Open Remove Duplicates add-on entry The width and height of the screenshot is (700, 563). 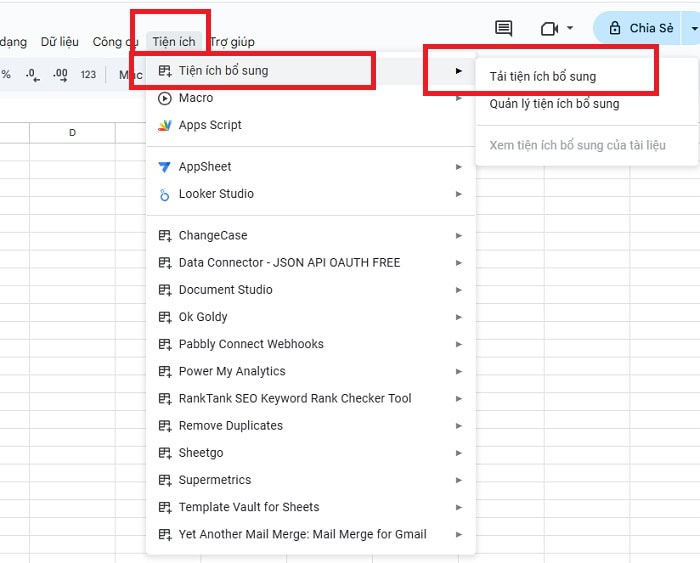tap(230, 426)
